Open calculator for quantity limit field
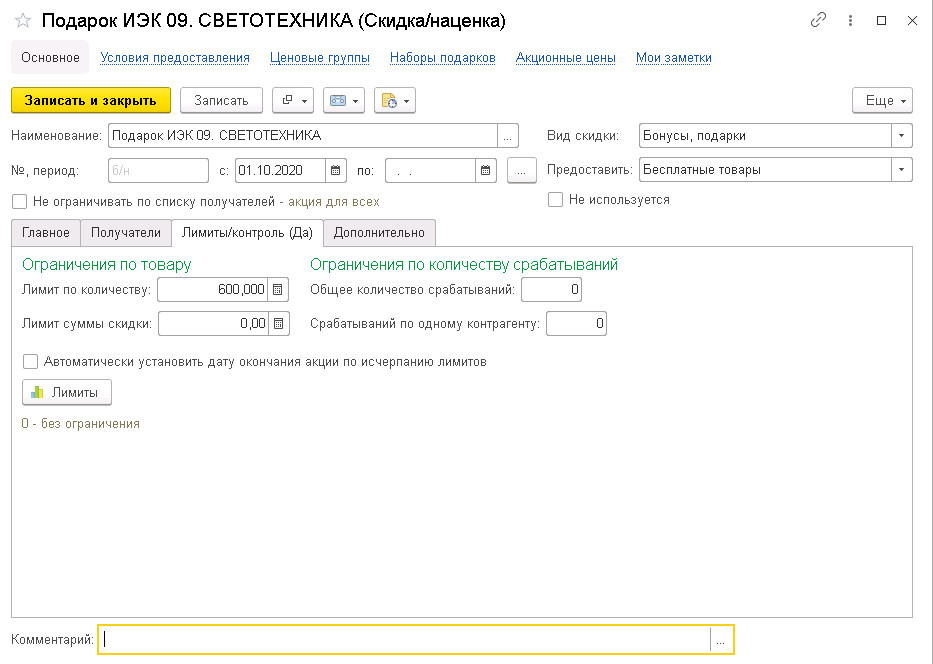933x664 pixels. 278,290
